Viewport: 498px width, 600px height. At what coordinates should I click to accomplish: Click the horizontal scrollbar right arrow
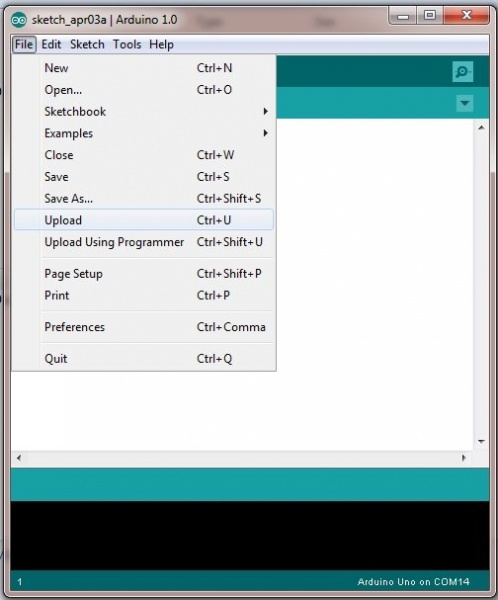pos(464,458)
